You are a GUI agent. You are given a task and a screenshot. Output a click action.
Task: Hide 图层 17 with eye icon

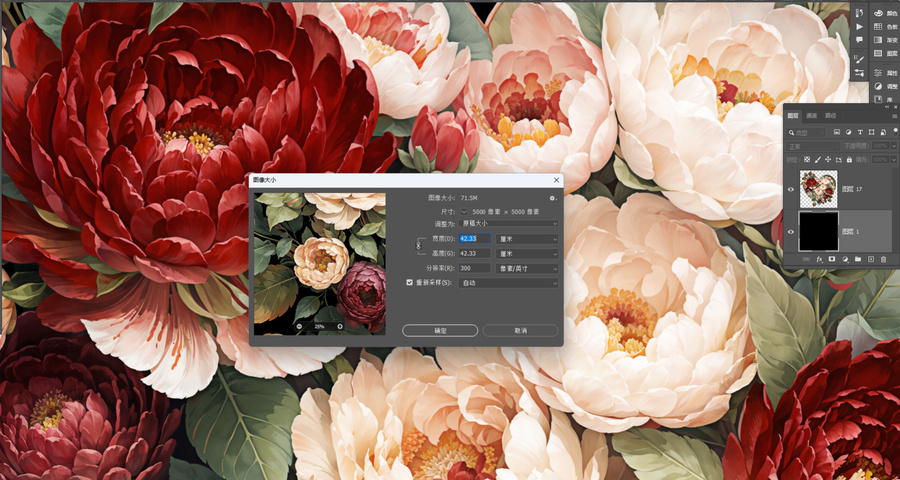pyautogui.click(x=791, y=189)
